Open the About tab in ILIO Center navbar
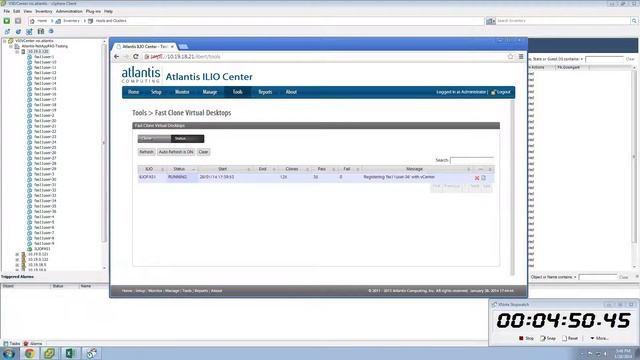The height and width of the screenshot is (360, 640). 291,92
